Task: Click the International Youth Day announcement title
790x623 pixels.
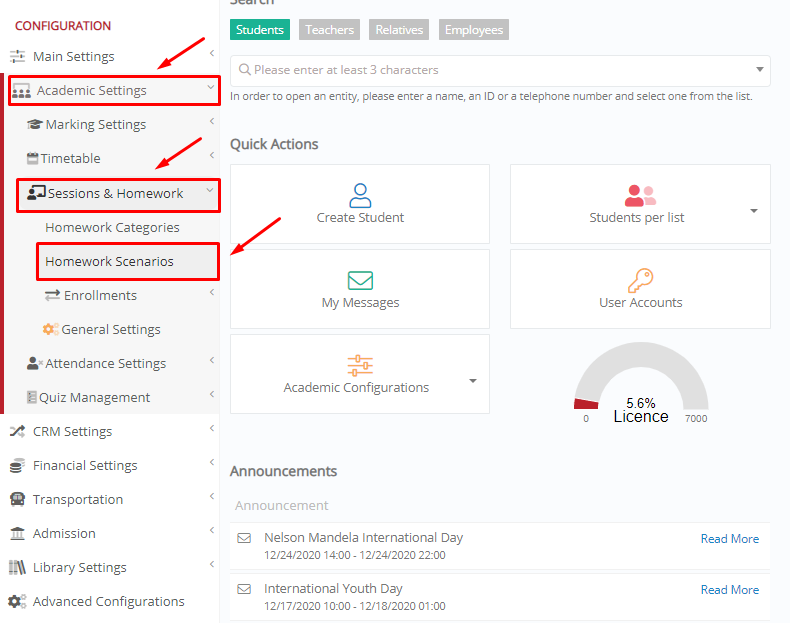Action: point(333,588)
